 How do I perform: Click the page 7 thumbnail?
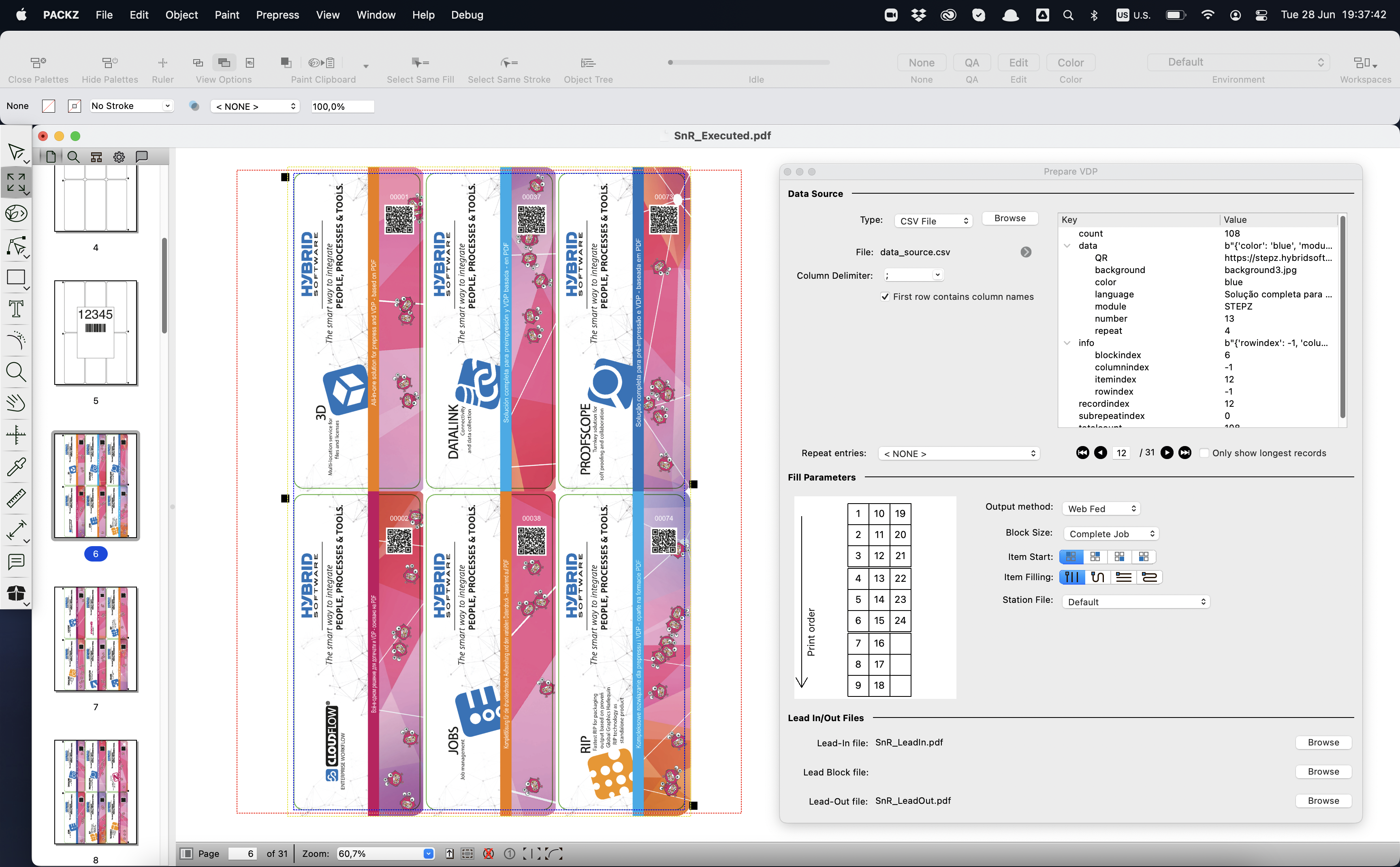point(96,639)
